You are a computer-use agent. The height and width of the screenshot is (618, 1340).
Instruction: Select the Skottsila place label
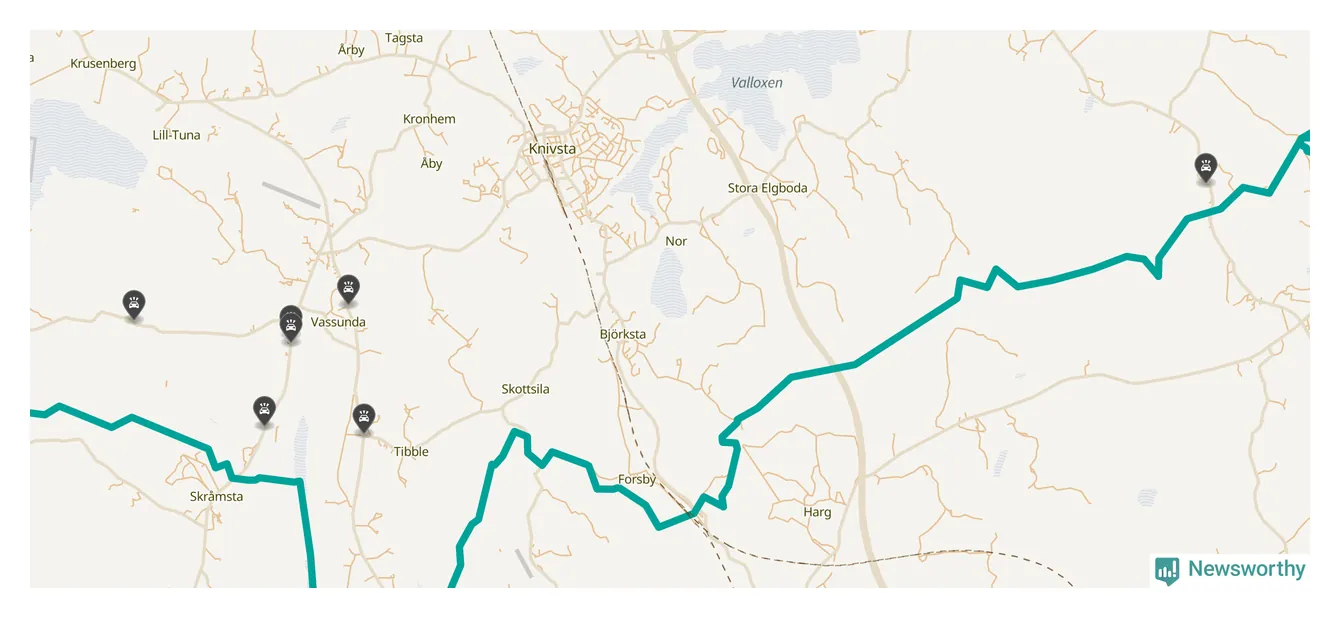pos(525,389)
